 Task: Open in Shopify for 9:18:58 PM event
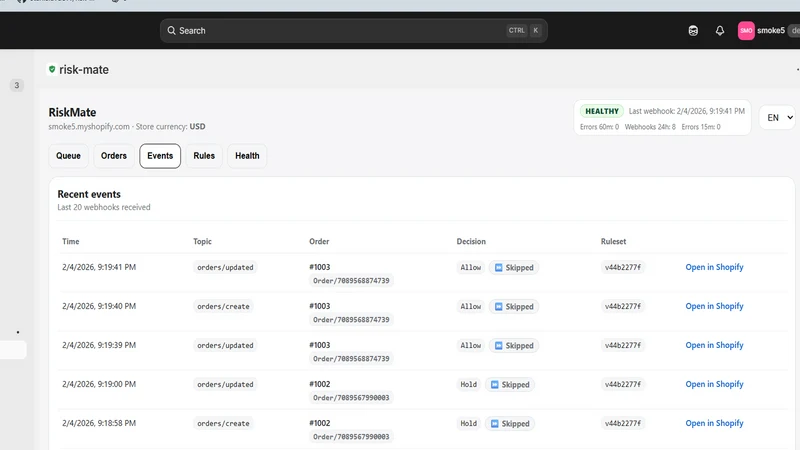714,423
